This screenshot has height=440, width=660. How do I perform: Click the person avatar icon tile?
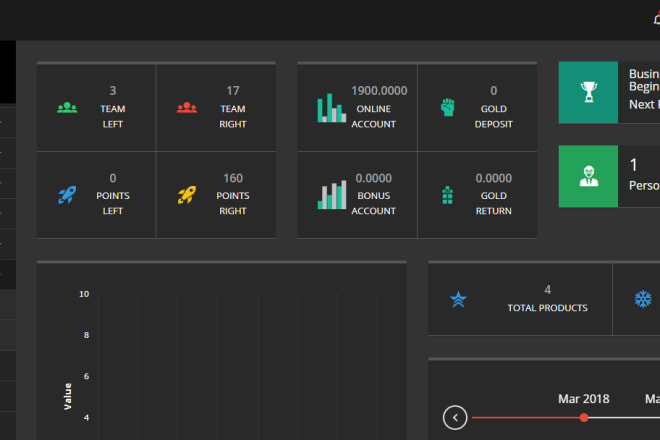(x=588, y=176)
